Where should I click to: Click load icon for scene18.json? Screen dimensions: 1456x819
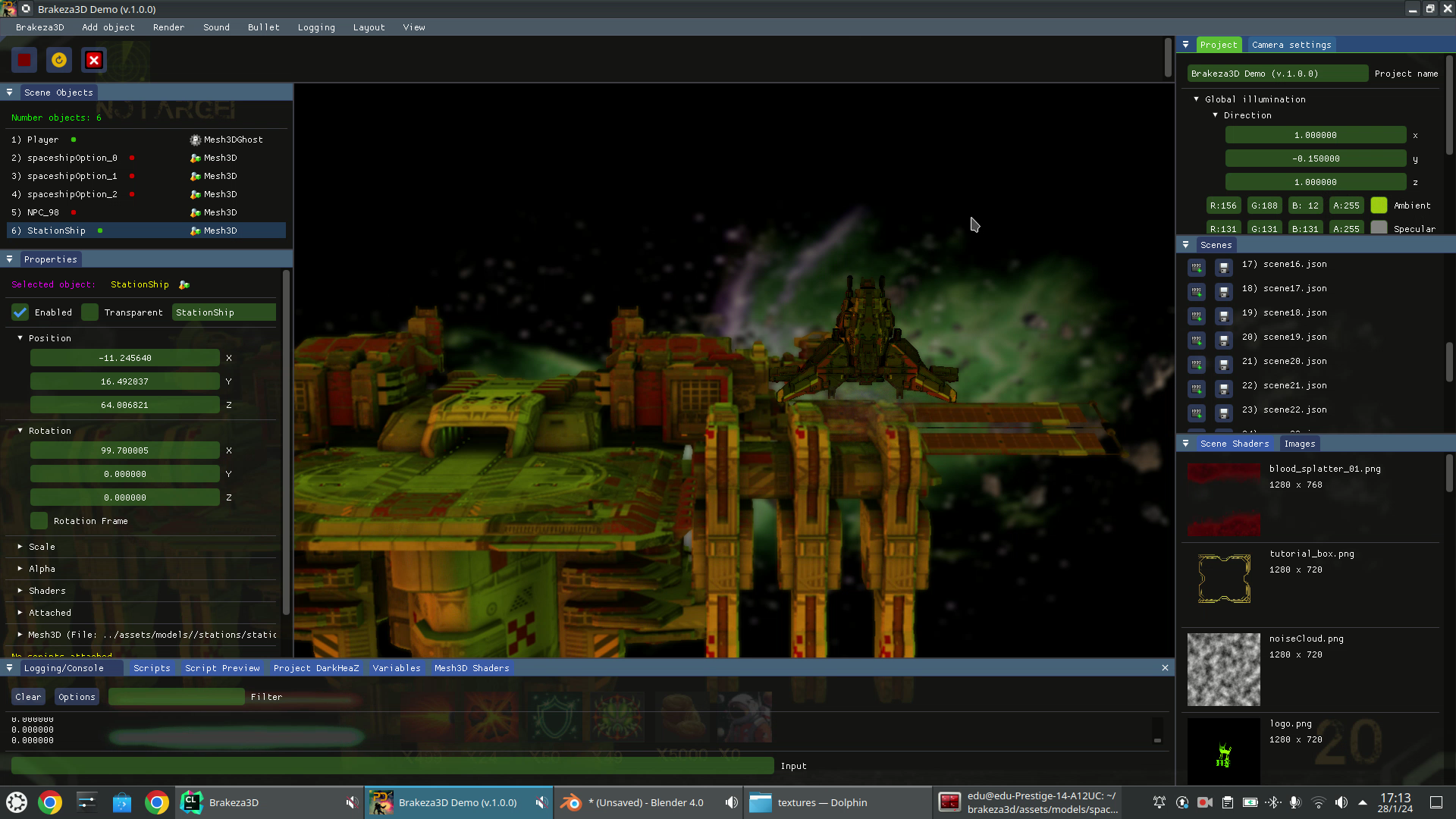point(1197,315)
